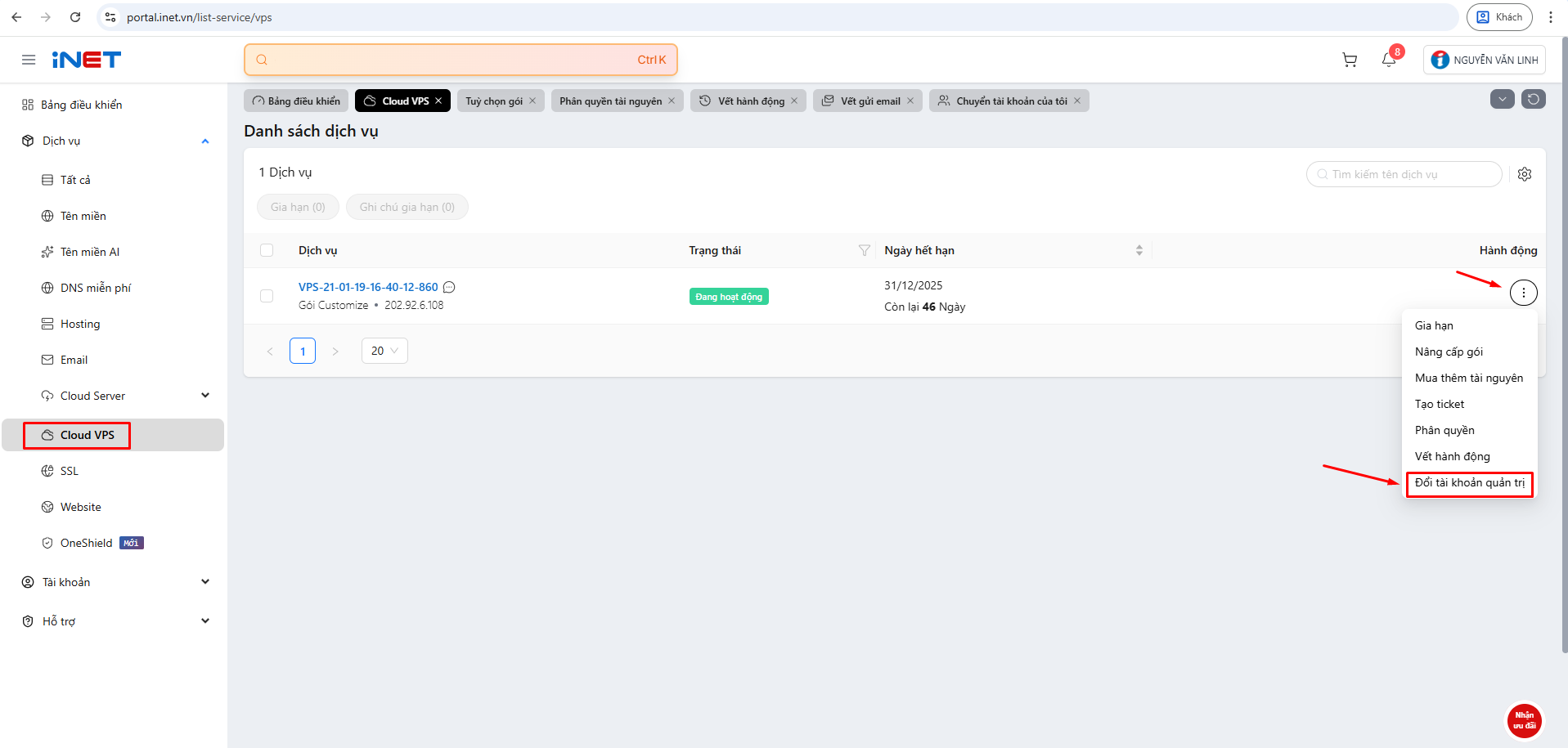Click the Ghi chú gia hạn (0) button
This screenshot has width=1568, height=748.
click(407, 207)
